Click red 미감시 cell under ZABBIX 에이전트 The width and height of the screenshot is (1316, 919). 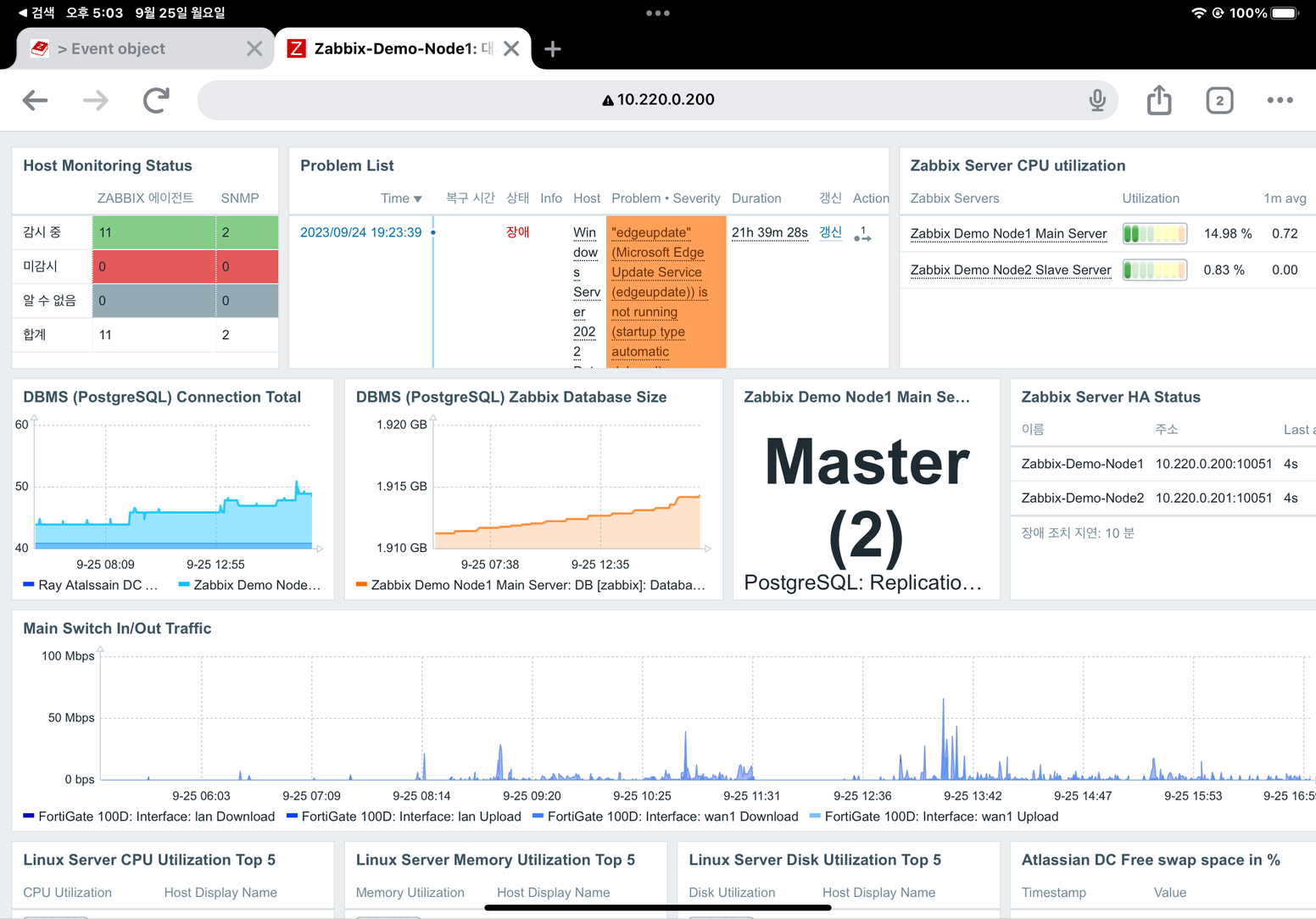[153, 266]
